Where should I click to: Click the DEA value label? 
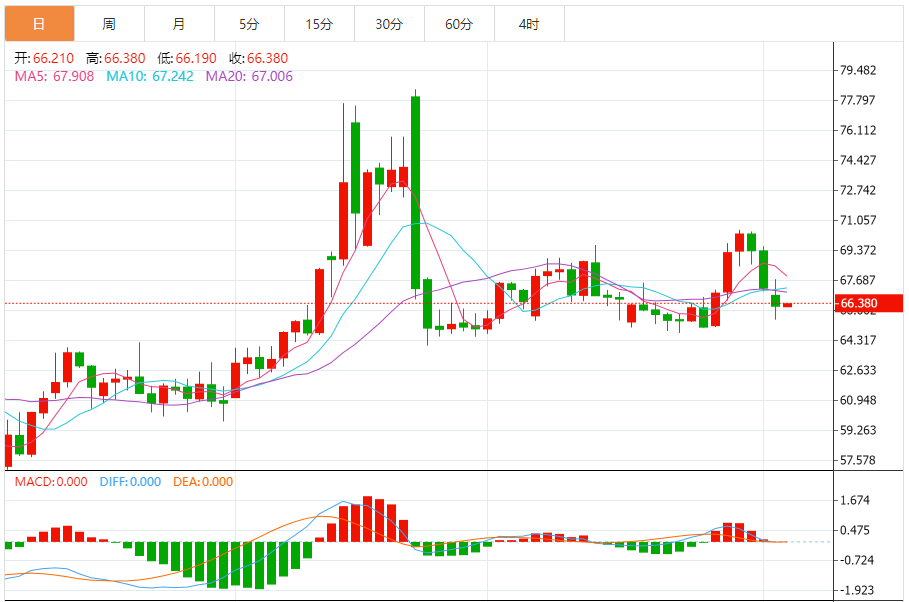point(203,482)
